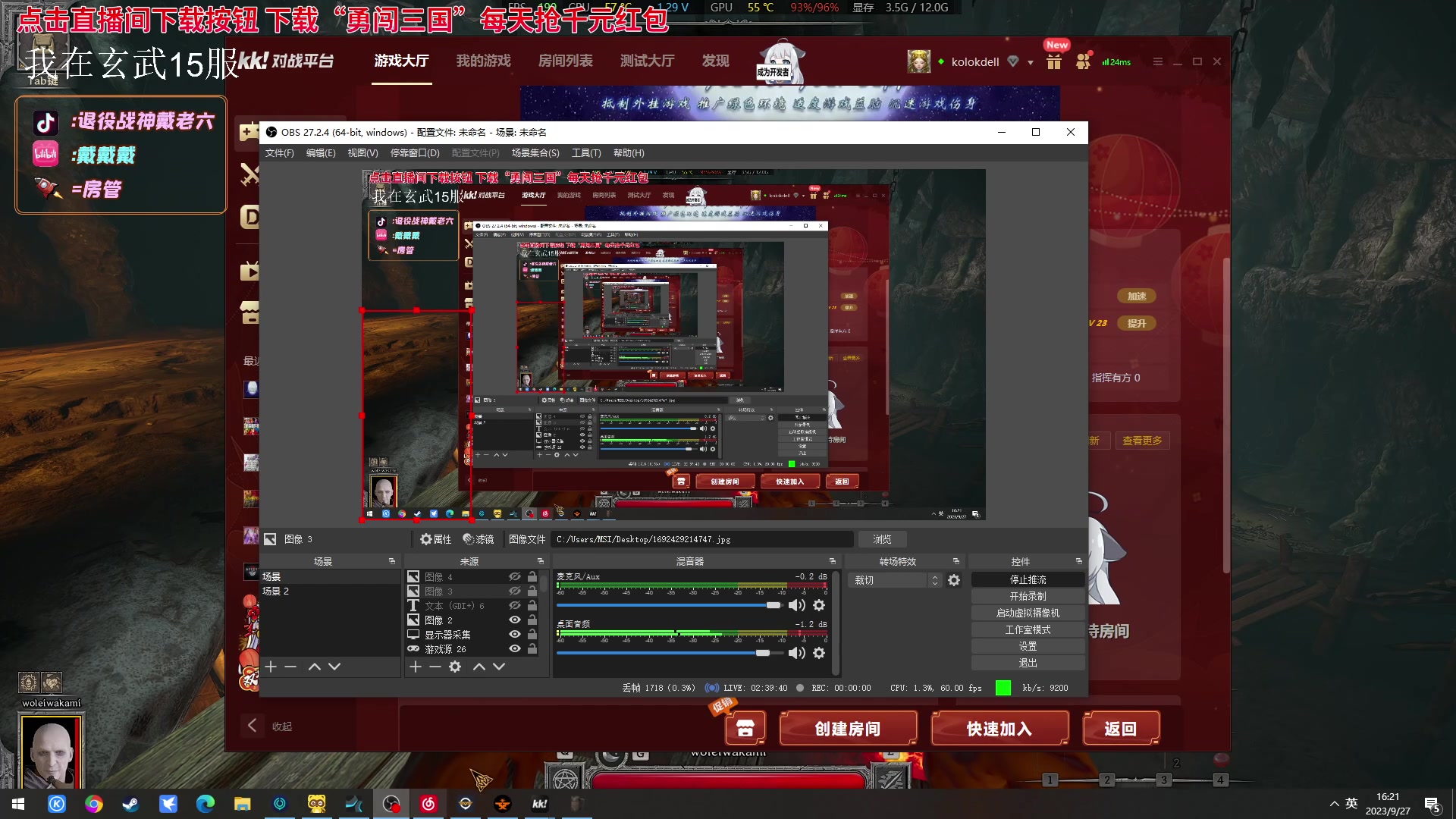Pop out the 转场特效 dock panel

pyautogui.click(x=956, y=561)
